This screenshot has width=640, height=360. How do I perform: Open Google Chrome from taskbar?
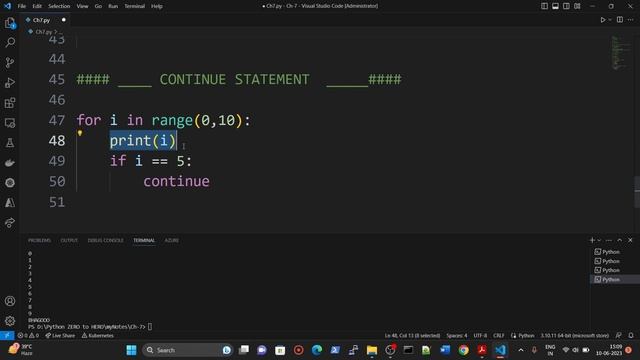click(463, 350)
